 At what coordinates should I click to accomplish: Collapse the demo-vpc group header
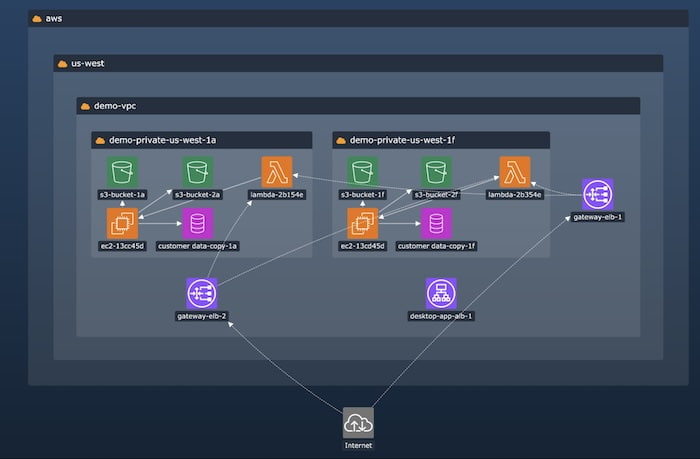click(x=358, y=106)
